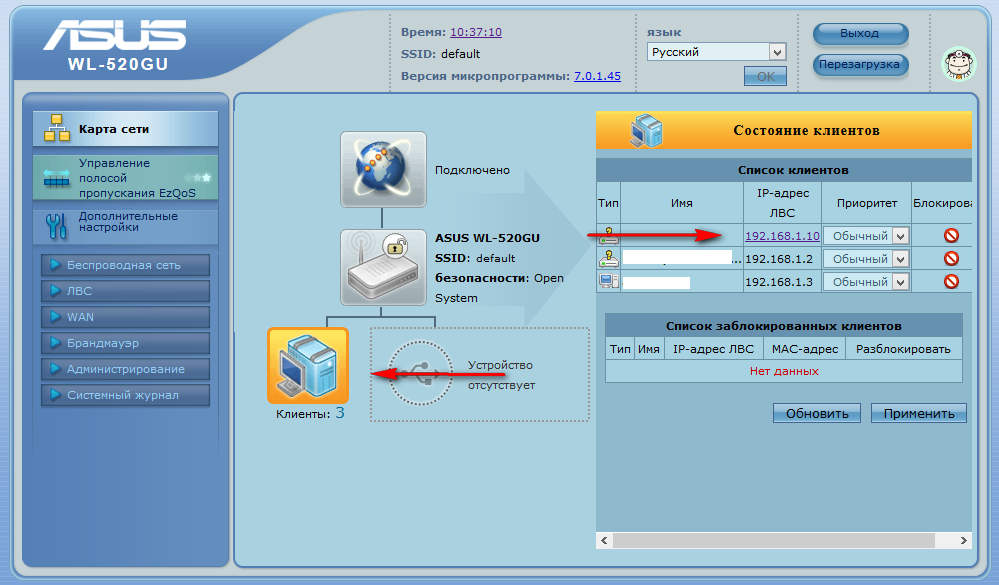Click the help assistant face icon
Image resolution: width=999 pixels, height=585 pixels.
coord(958,64)
